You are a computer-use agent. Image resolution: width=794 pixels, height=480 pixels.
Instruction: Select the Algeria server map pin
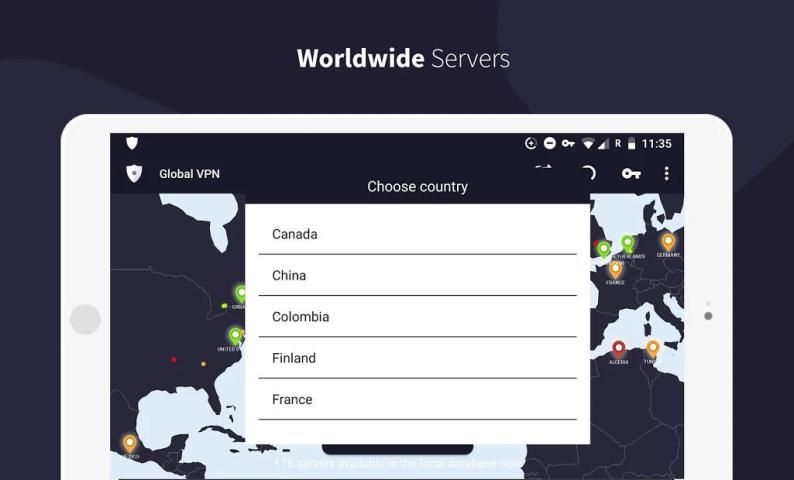pos(619,349)
